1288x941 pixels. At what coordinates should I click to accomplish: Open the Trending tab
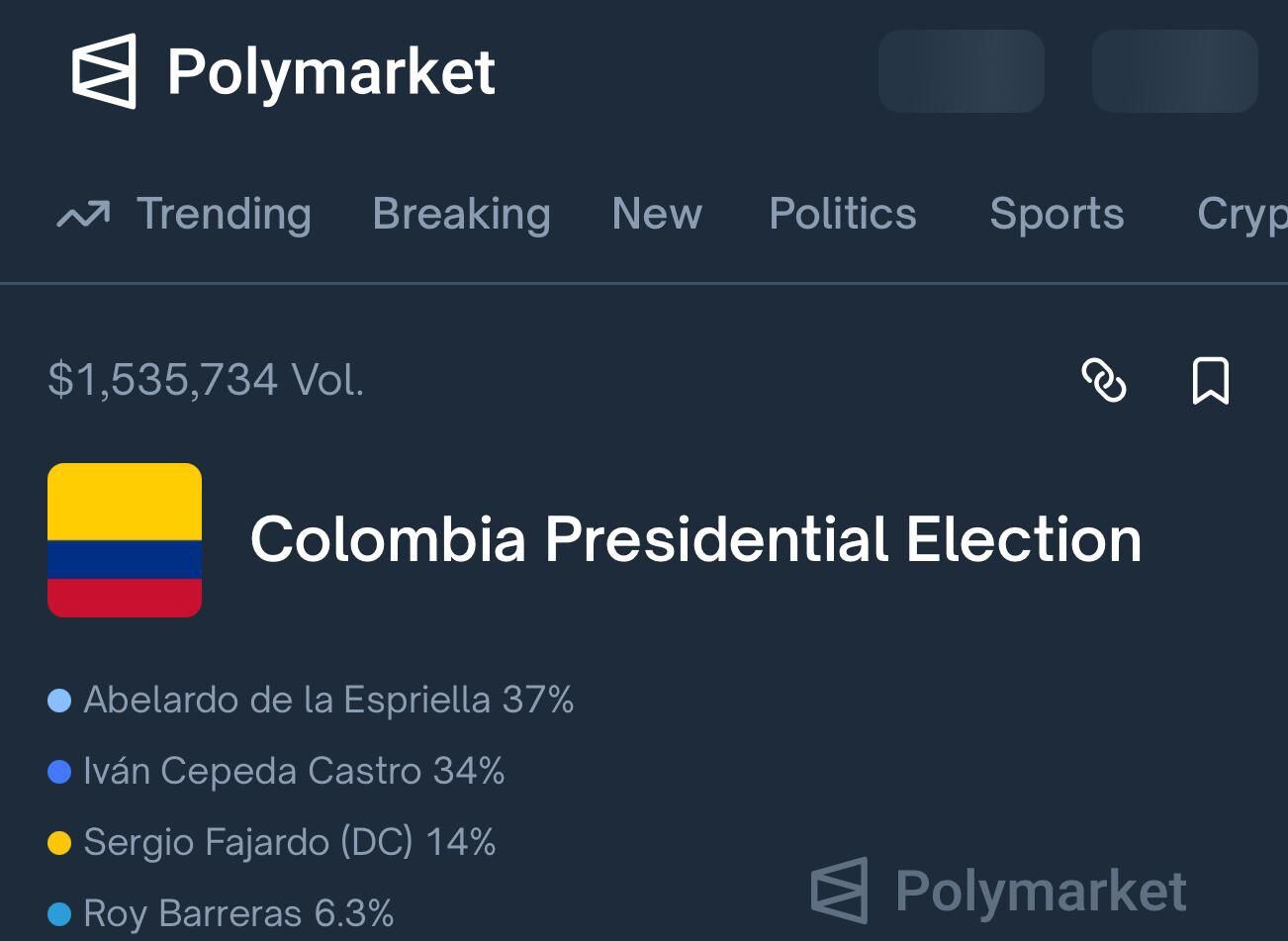tap(224, 214)
